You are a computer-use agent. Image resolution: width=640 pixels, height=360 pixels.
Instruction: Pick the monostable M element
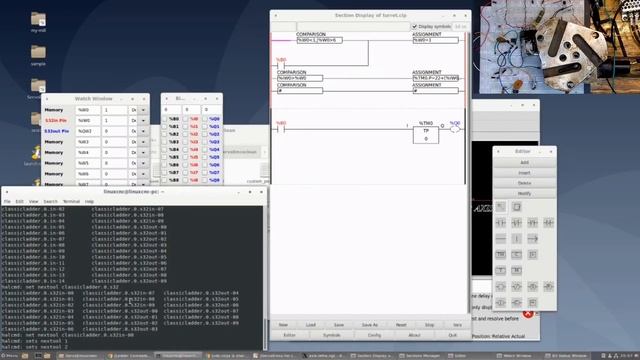tap(516, 270)
